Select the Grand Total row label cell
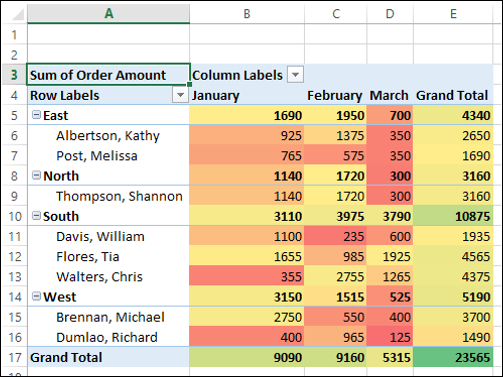Image resolution: width=503 pixels, height=377 pixels. click(x=109, y=357)
